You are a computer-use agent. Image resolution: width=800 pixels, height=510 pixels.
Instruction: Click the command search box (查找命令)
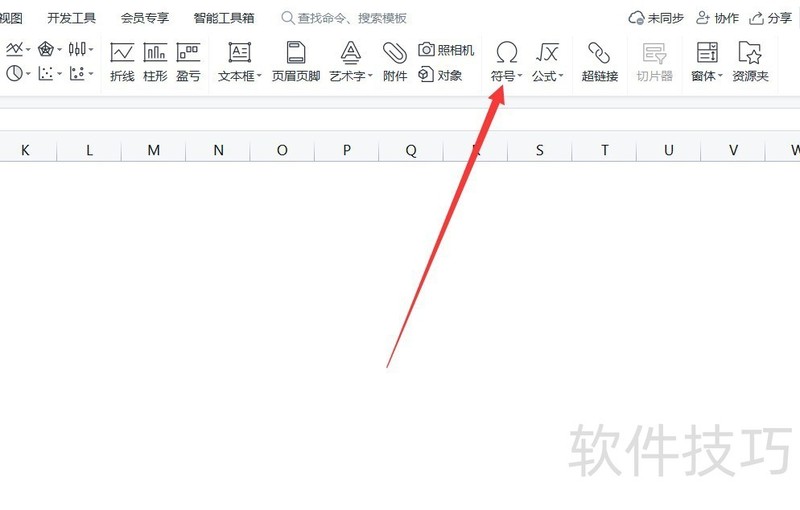[x=344, y=18]
